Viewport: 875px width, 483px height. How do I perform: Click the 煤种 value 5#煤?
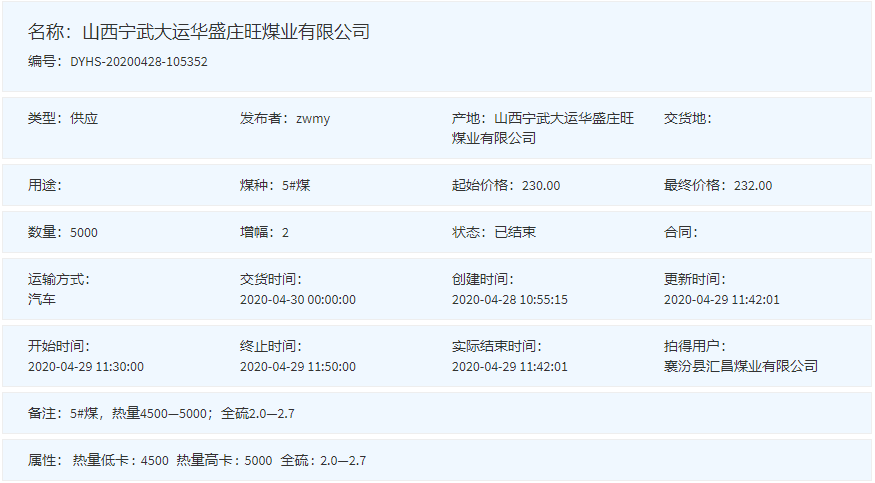click(296, 185)
